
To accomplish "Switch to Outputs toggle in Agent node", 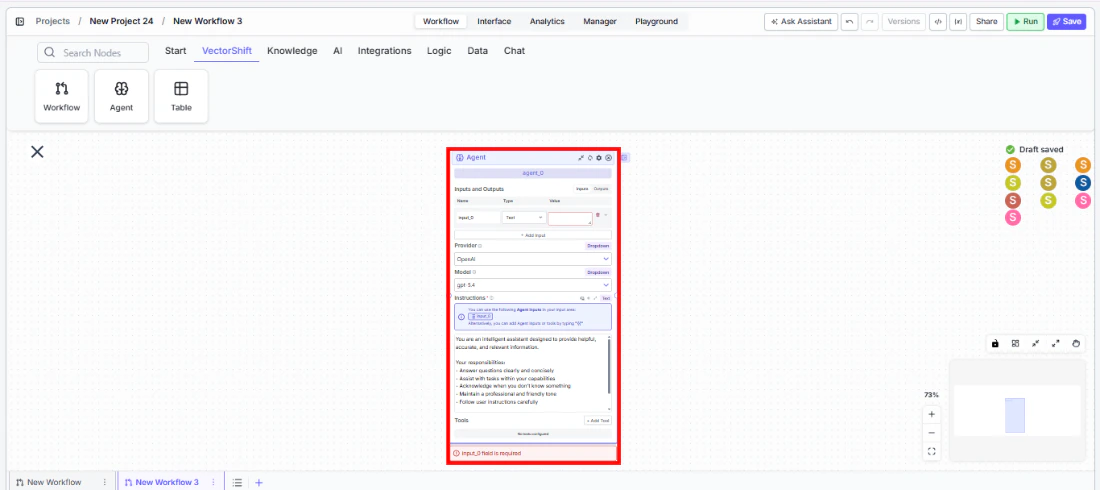I will 601,189.
